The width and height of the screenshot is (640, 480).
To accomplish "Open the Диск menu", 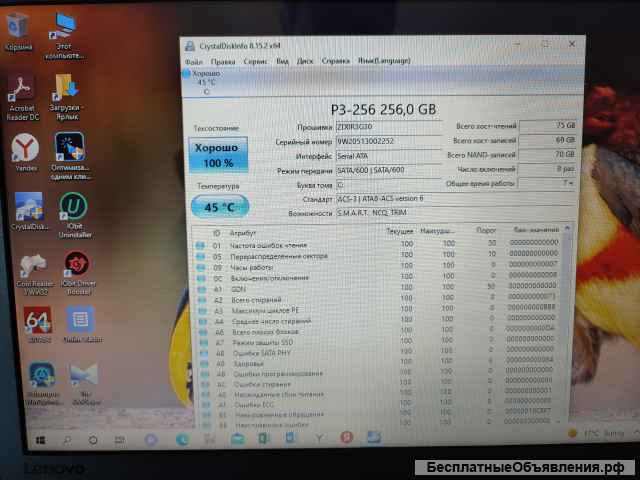I will tap(306, 61).
